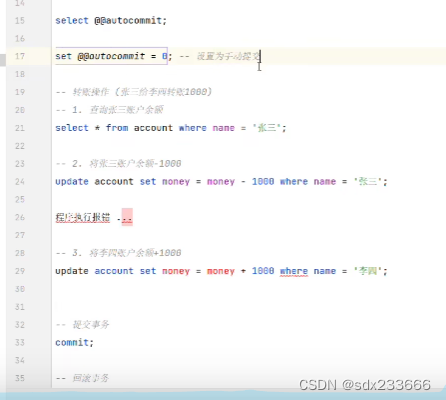Click the '张三' string on line 24
Viewport: 446px width, 400px height.
point(368,182)
